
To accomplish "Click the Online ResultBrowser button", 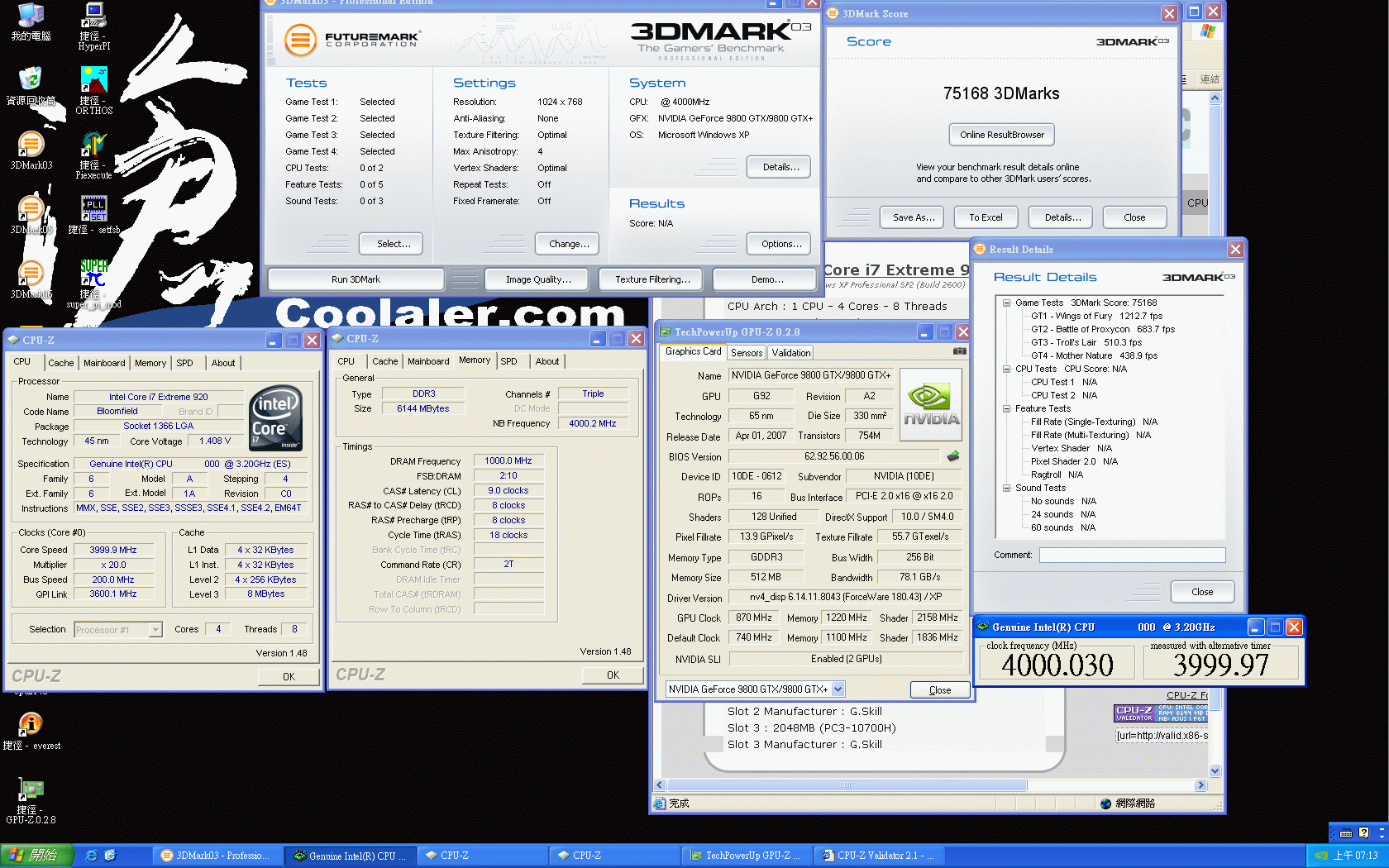I will tap(1001, 135).
